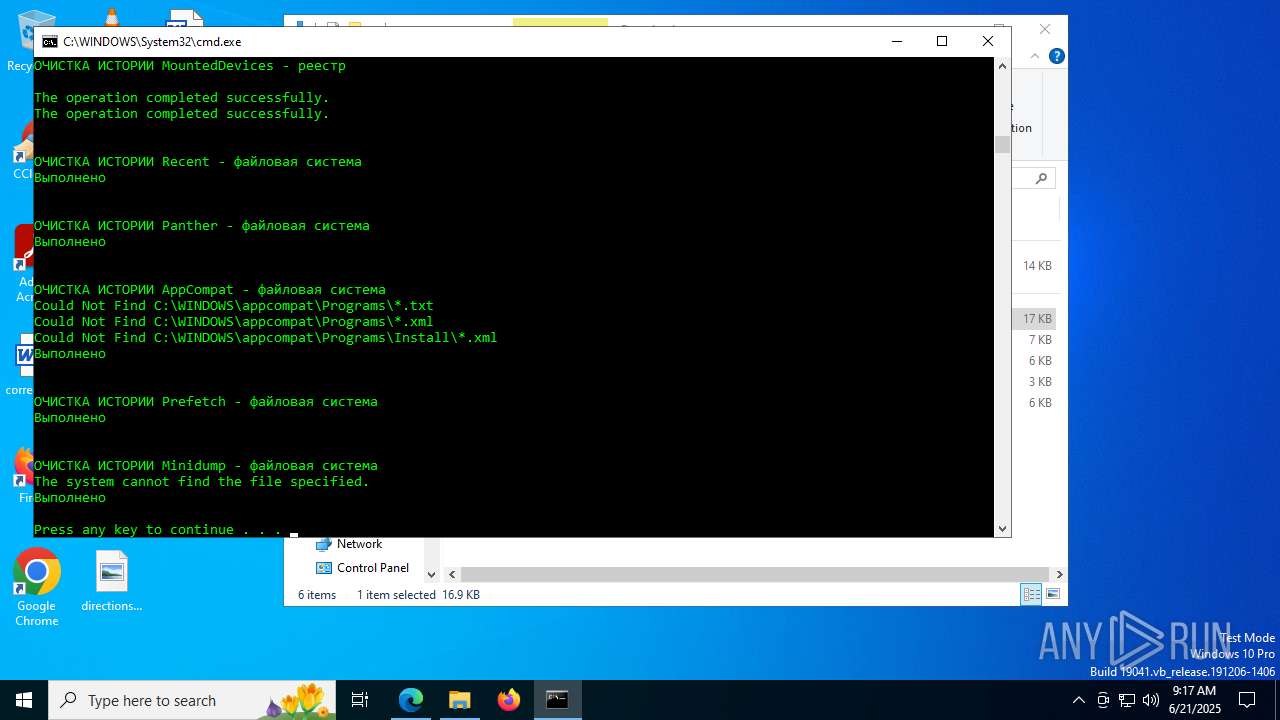Click 'Press any key to continue' line
Viewport: 1280px width, 720px height.
point(158,530)
